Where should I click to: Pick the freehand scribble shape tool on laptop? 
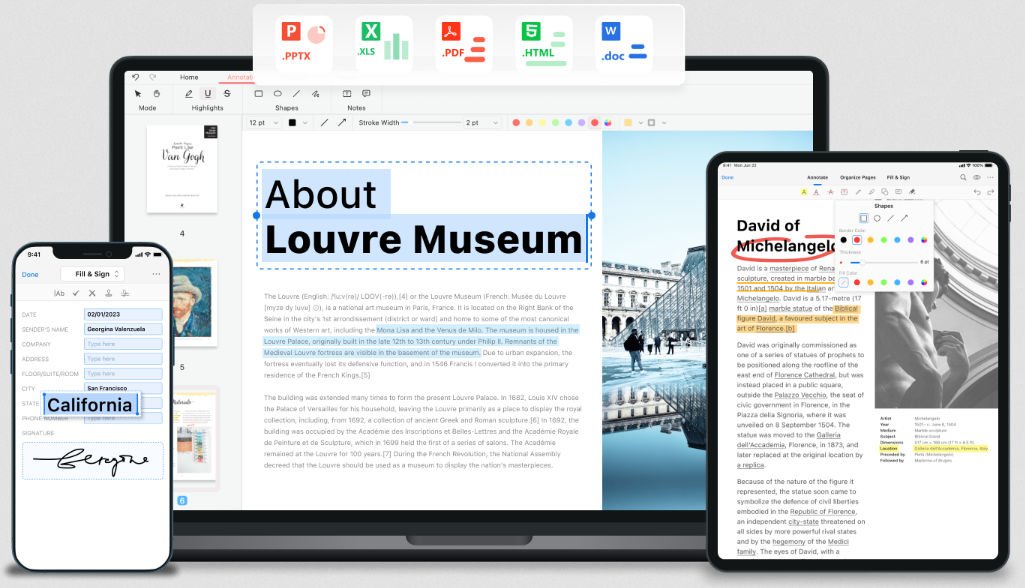click(316, 94)
